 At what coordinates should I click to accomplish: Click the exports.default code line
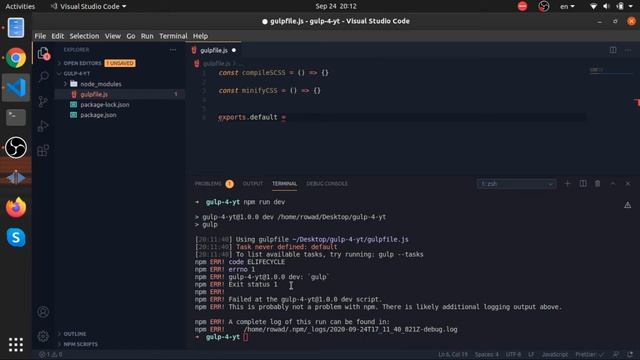252,117
